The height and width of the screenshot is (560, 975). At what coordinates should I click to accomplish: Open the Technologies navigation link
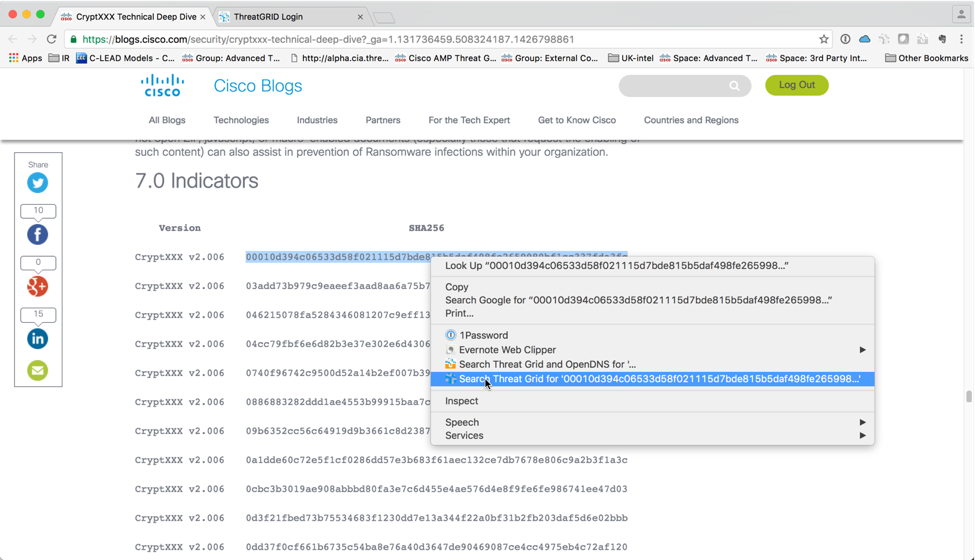[241, 120]
